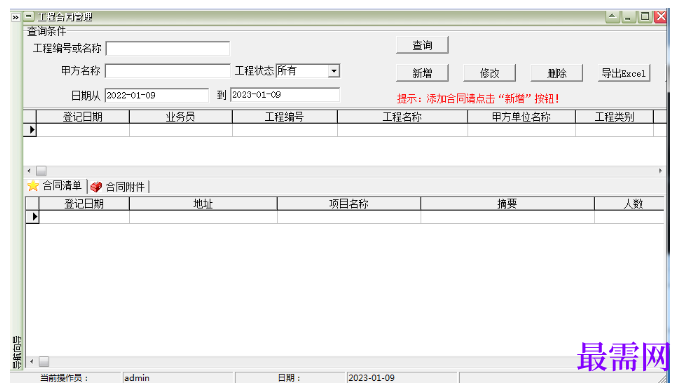Viewport: 689px width, 388px height.
Task: Expand the sidebar with the >> icon
Action: [15, 17]
